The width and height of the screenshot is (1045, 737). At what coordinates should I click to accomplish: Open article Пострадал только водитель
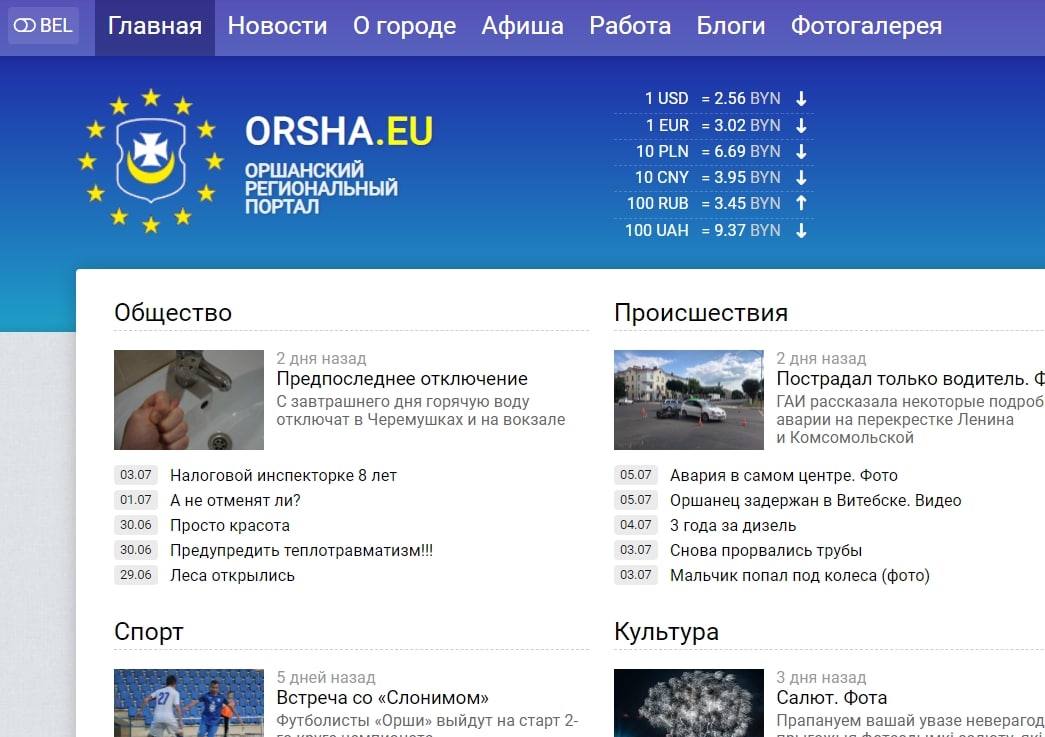click(x=910, y=378)
